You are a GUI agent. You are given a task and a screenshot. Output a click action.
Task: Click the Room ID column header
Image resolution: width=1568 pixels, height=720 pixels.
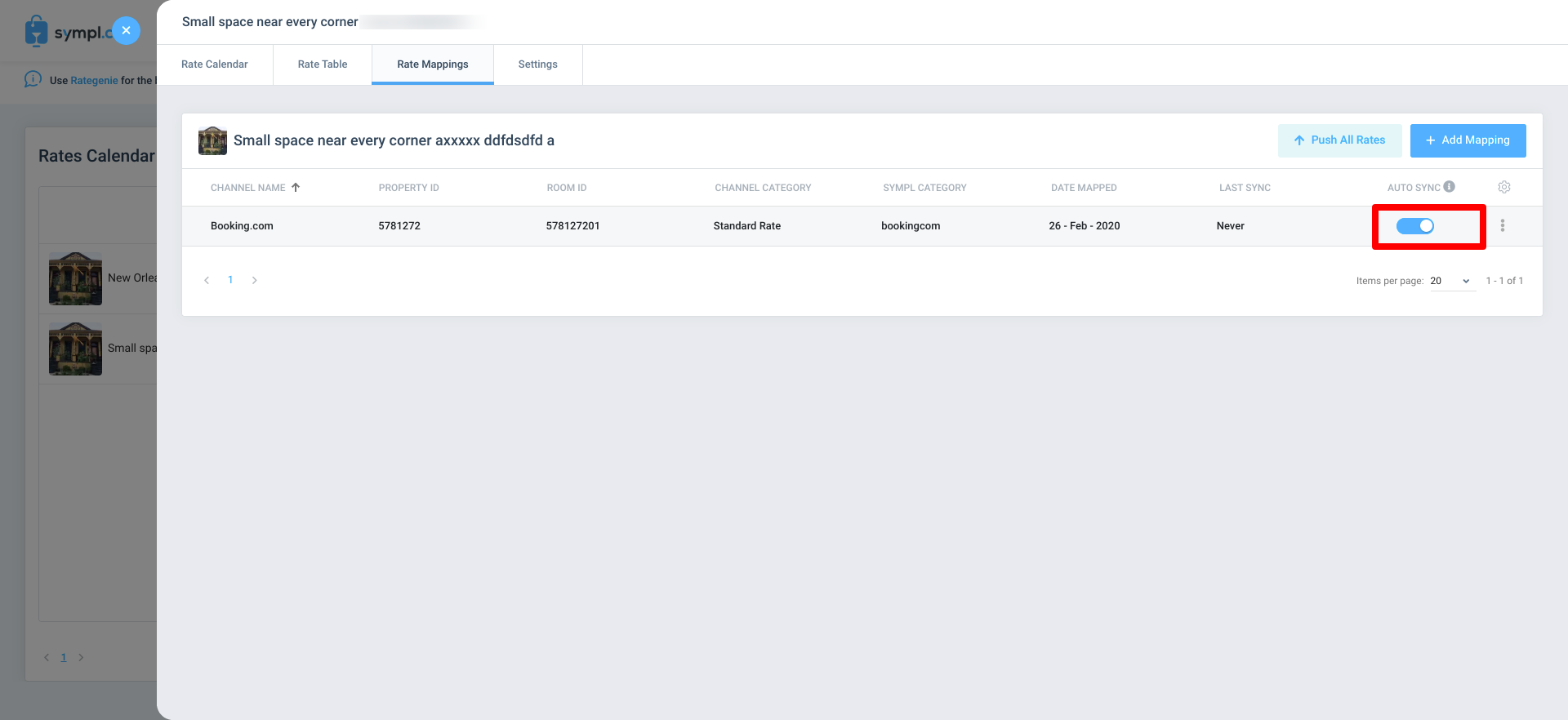tap(567, 188)
